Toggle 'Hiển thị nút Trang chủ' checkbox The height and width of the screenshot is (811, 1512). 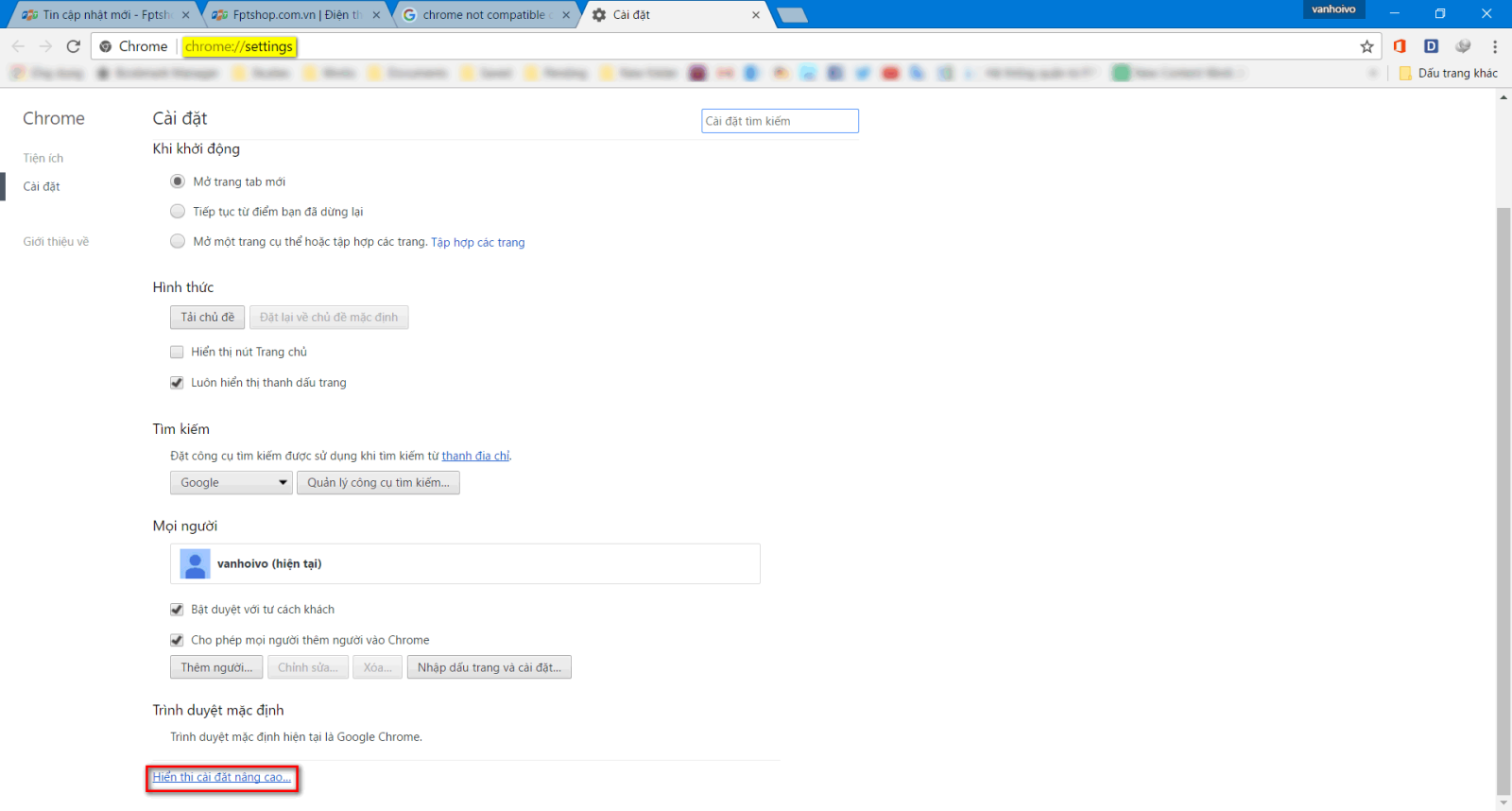(177, 352)
